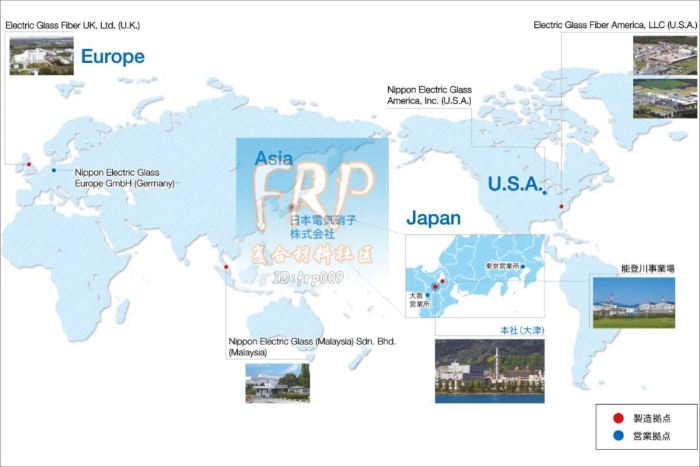Viewport: 700px width, 467px height.
Task: Click the 本社(大津) label
Action: coord(522,330)
